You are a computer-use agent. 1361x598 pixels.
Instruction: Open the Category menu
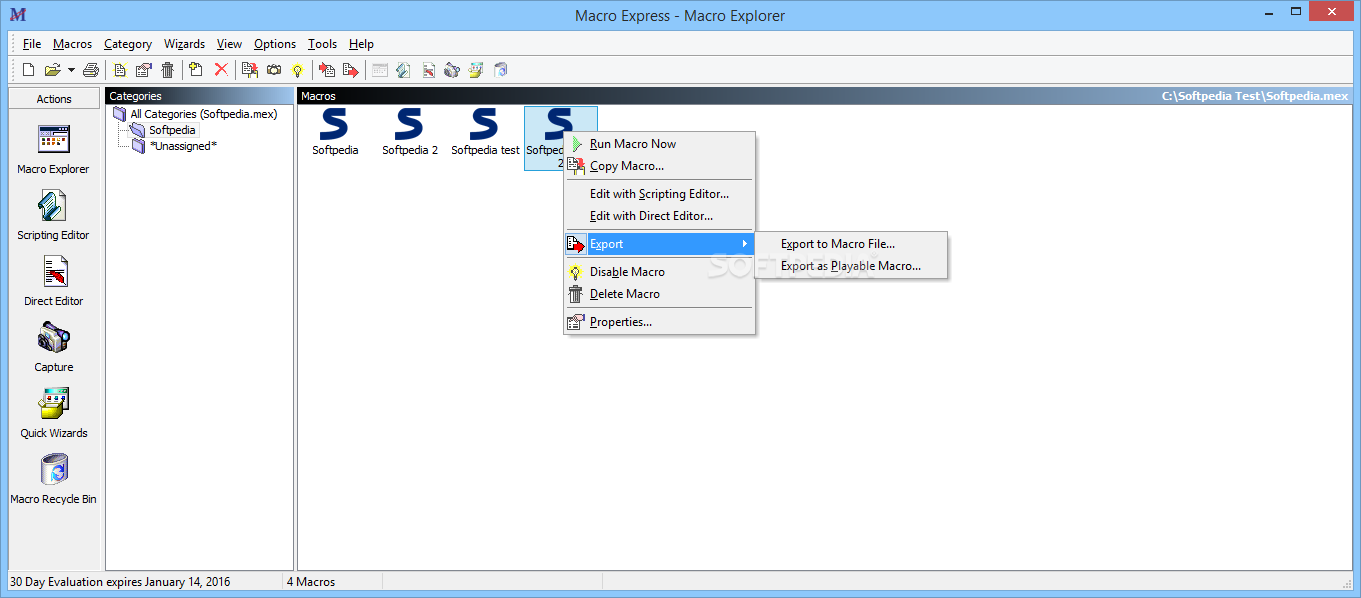[x=128, y=44]
